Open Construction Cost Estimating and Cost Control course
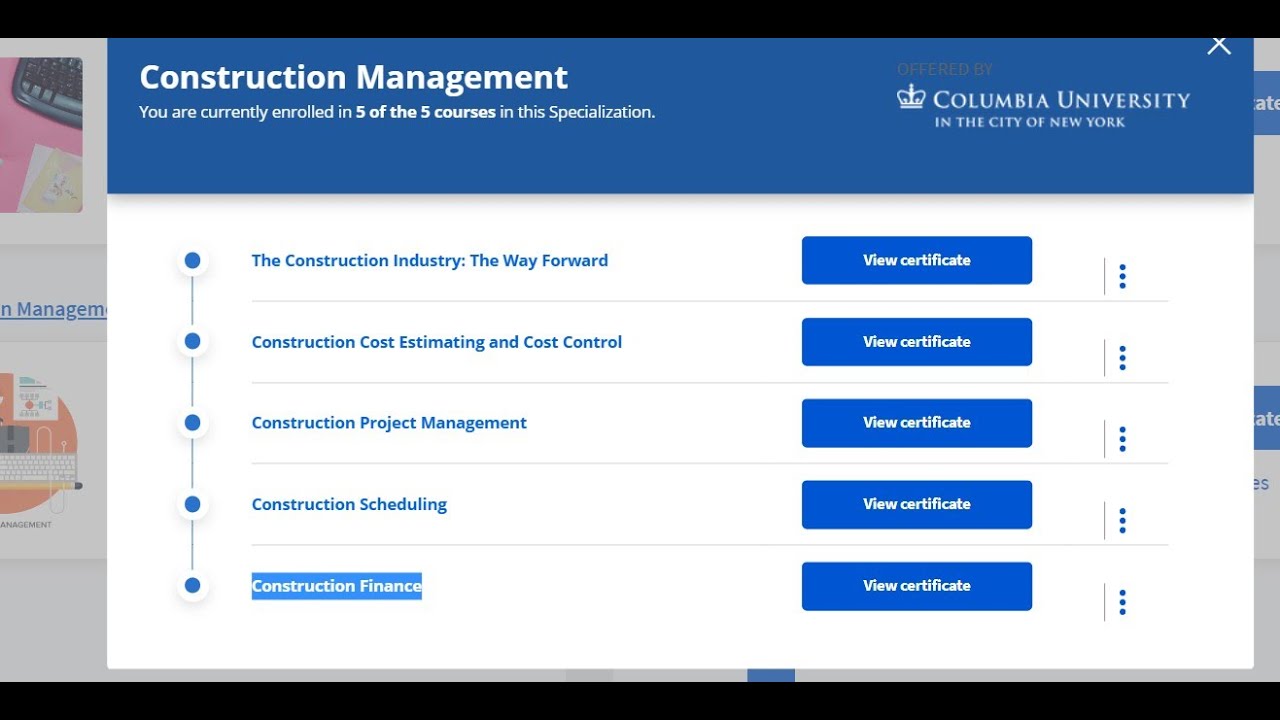1280x720 pixels. click(x=437, y=342)
